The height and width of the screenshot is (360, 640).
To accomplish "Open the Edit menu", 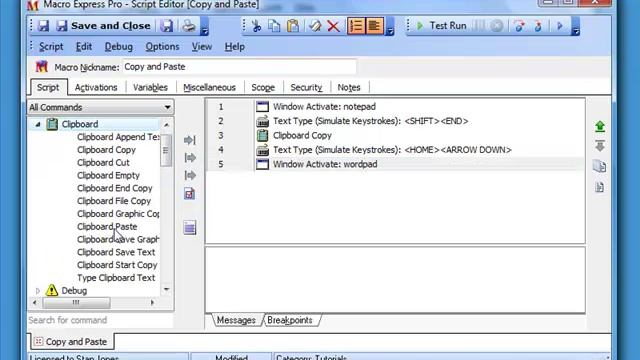I will 84,47.
